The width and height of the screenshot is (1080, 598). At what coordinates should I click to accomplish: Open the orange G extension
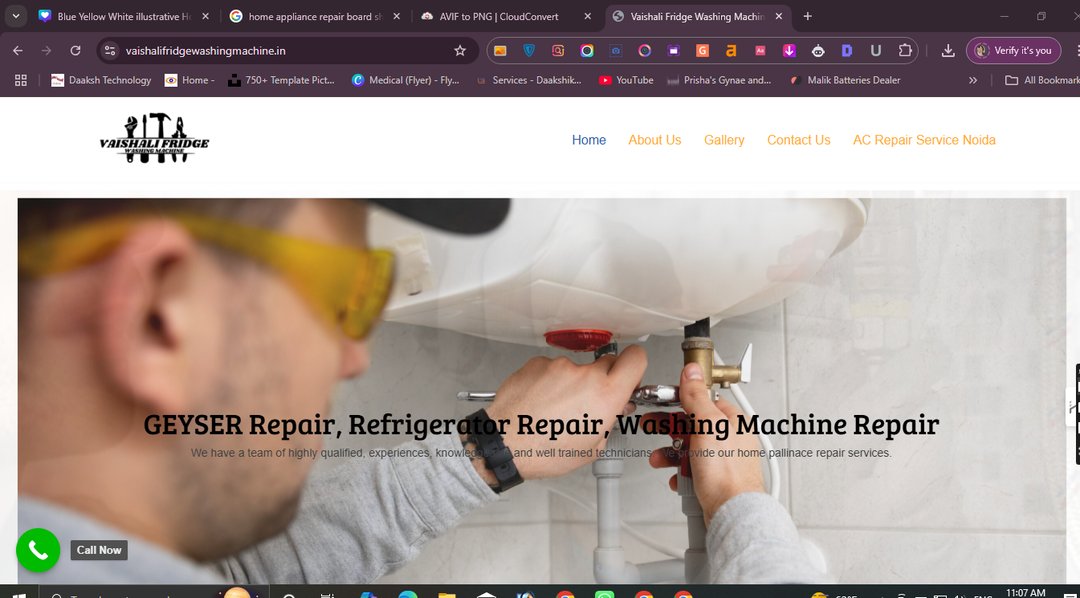703,50
